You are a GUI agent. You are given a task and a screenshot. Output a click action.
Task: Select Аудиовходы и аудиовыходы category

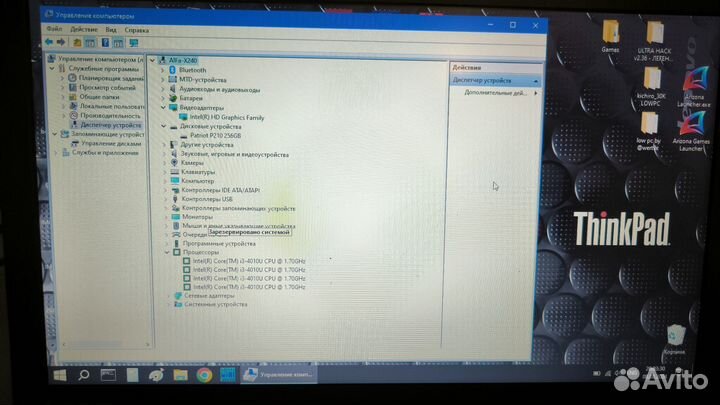tap(219, 90)
